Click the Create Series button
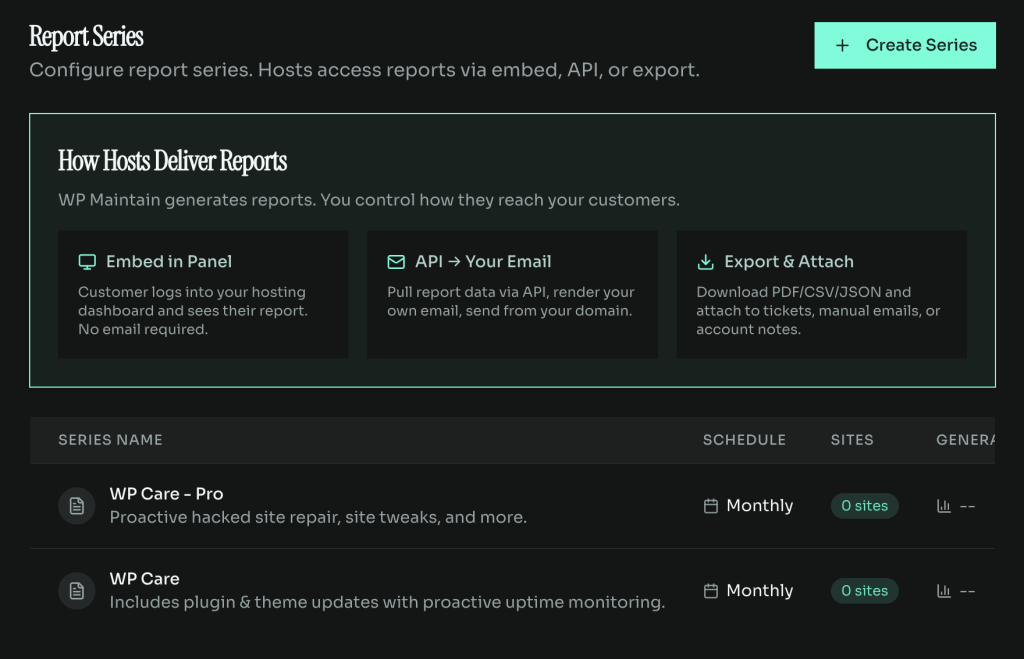 click(x=904, y=45)
